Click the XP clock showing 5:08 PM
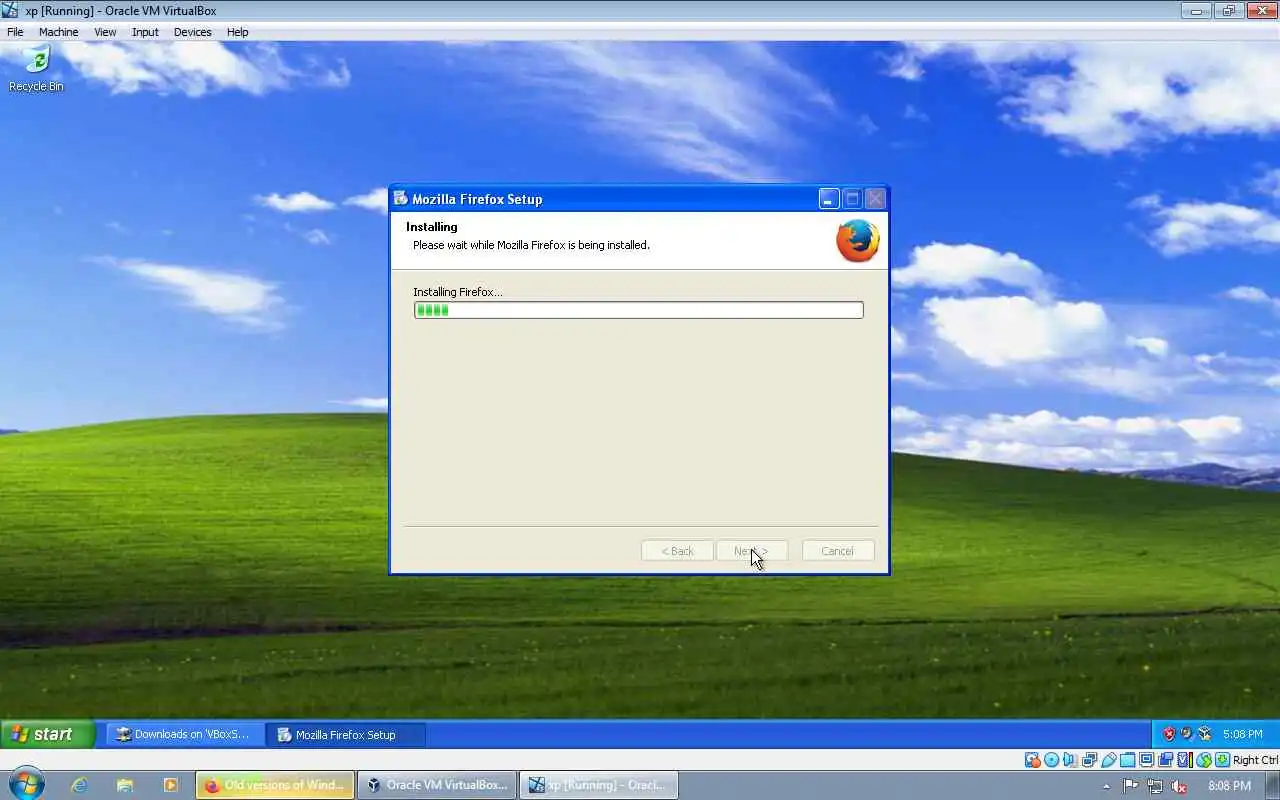This screenshot has height=800, width=1280. 1243,734
